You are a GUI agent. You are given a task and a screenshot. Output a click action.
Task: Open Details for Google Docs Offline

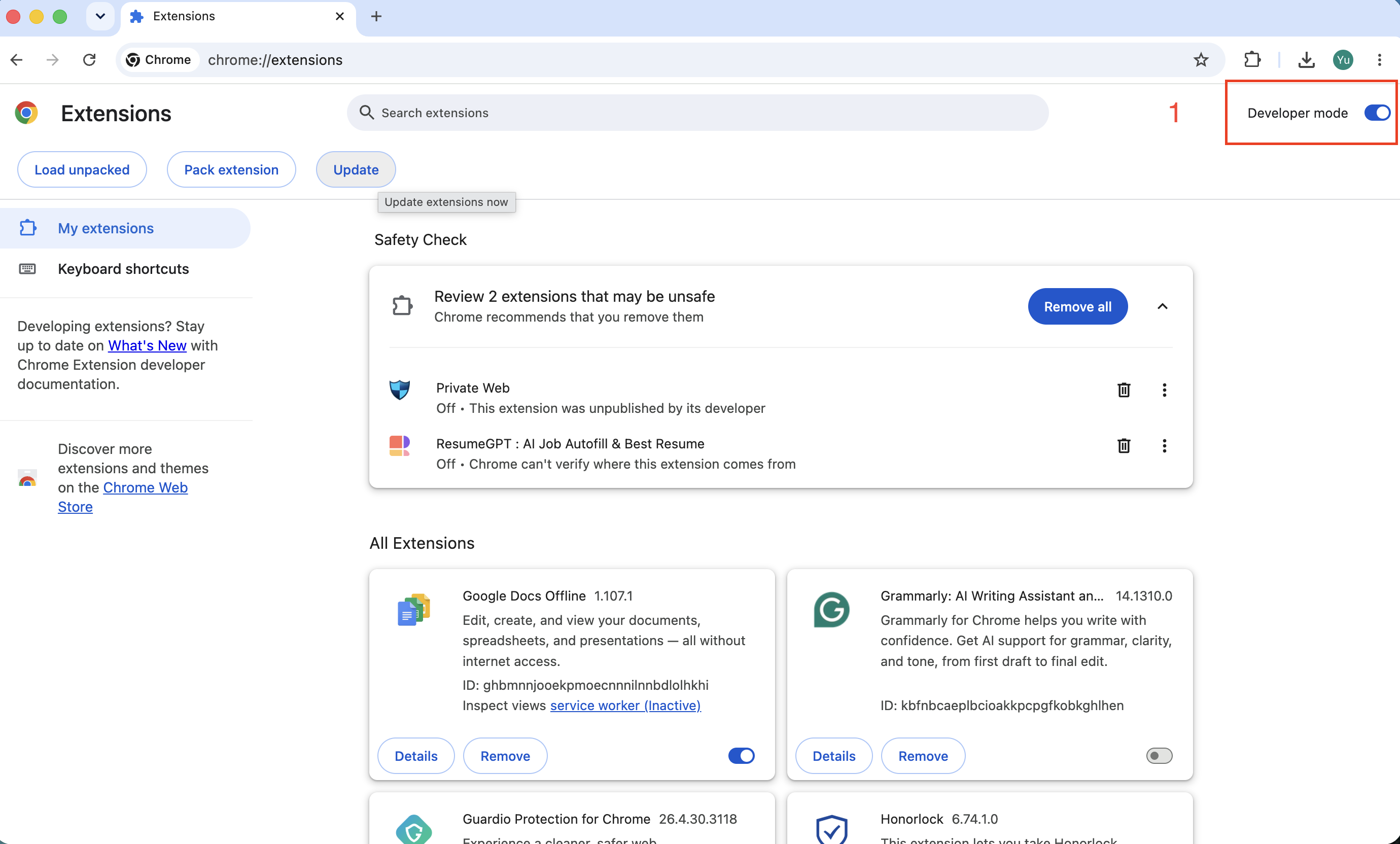(x=416, y=756)
